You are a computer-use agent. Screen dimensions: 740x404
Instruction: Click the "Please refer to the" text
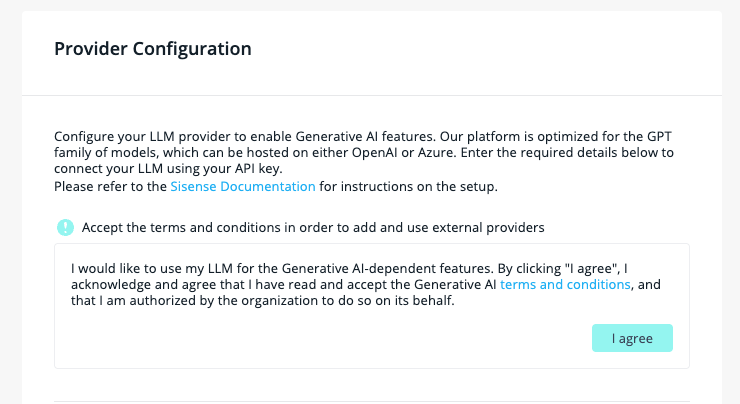click(x=110, y=186)
